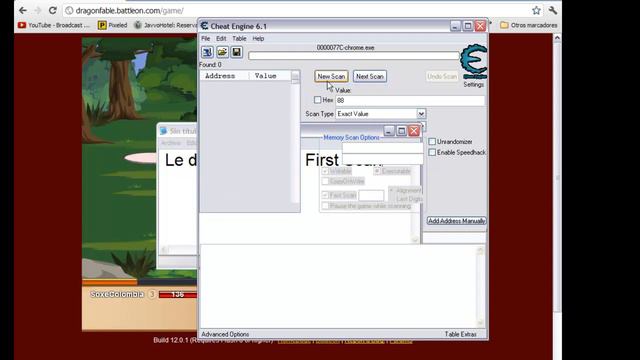Open the File menu
Screen dimensions: 640x360
206,38
